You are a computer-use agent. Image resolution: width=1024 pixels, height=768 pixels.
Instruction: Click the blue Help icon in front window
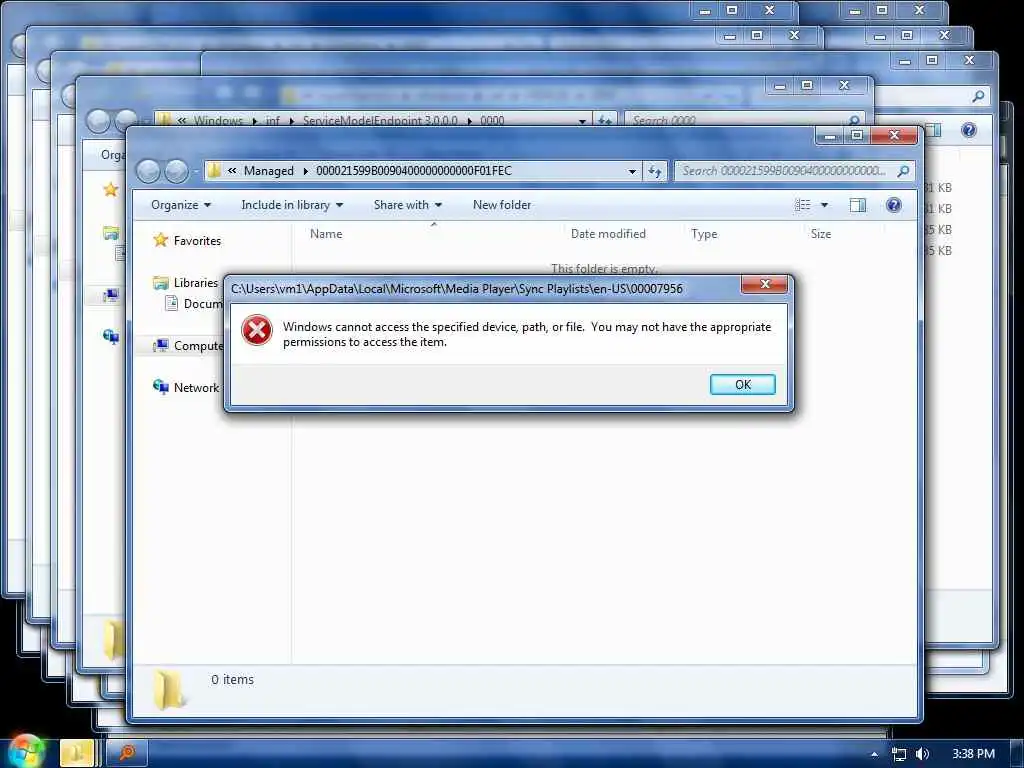893,205
